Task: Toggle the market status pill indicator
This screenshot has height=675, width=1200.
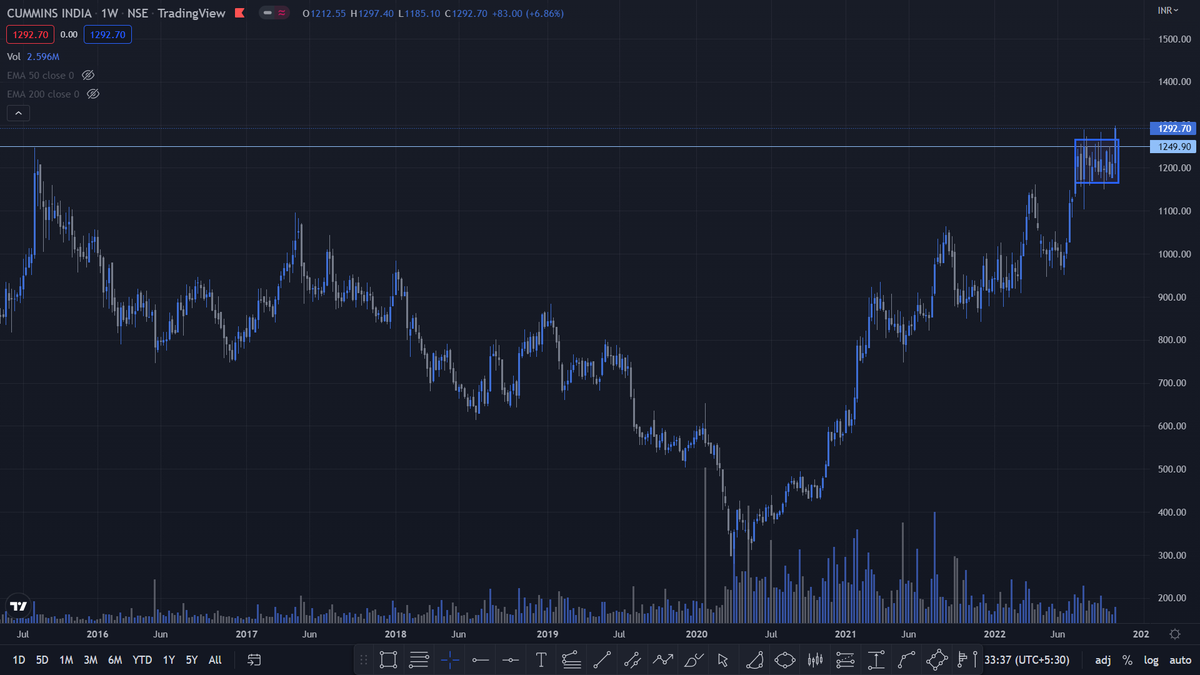Action: (273, 12)
